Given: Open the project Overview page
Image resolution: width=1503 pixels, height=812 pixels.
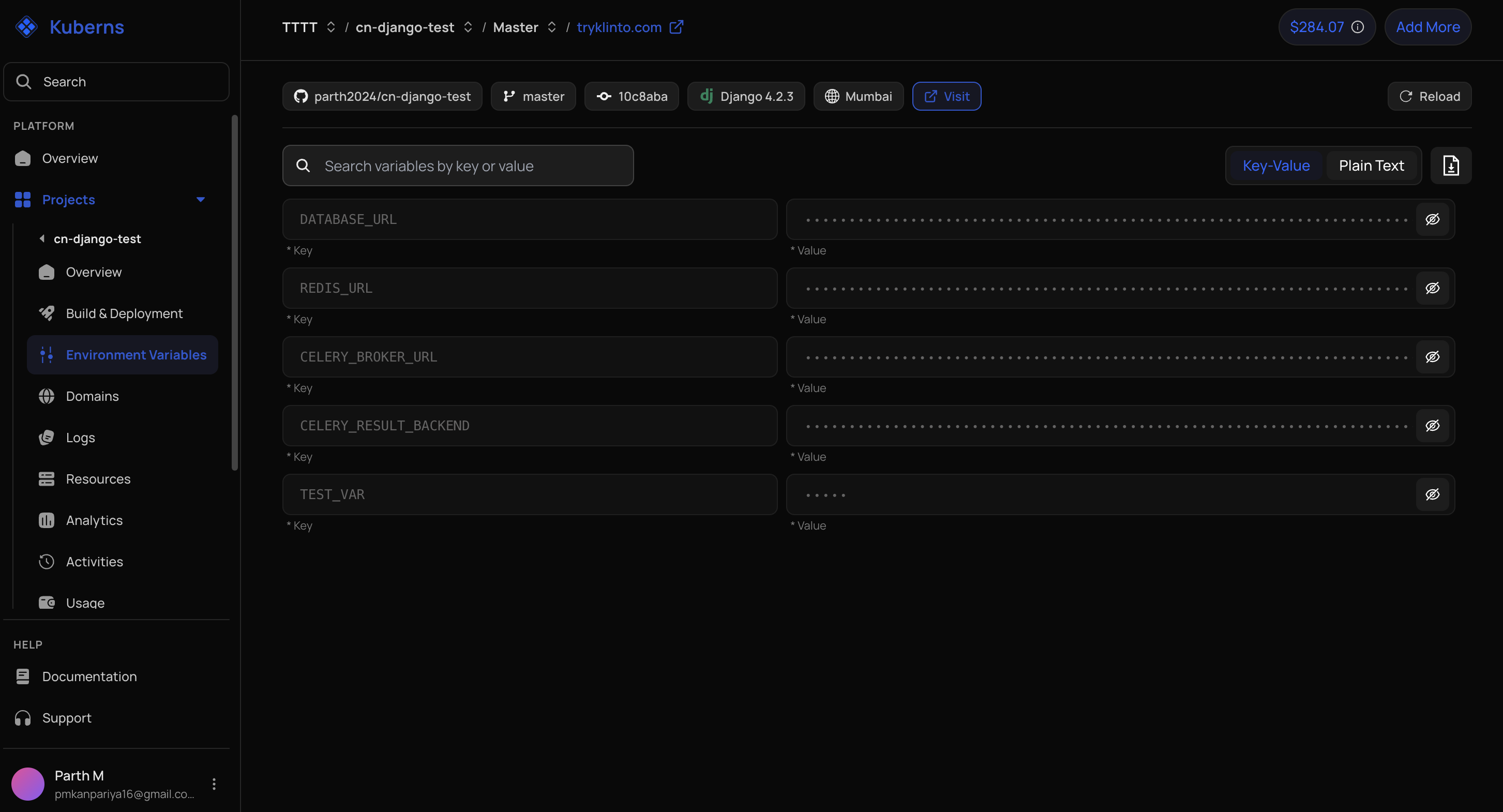Looking at the screenshot, I should [x=93, y=272].
